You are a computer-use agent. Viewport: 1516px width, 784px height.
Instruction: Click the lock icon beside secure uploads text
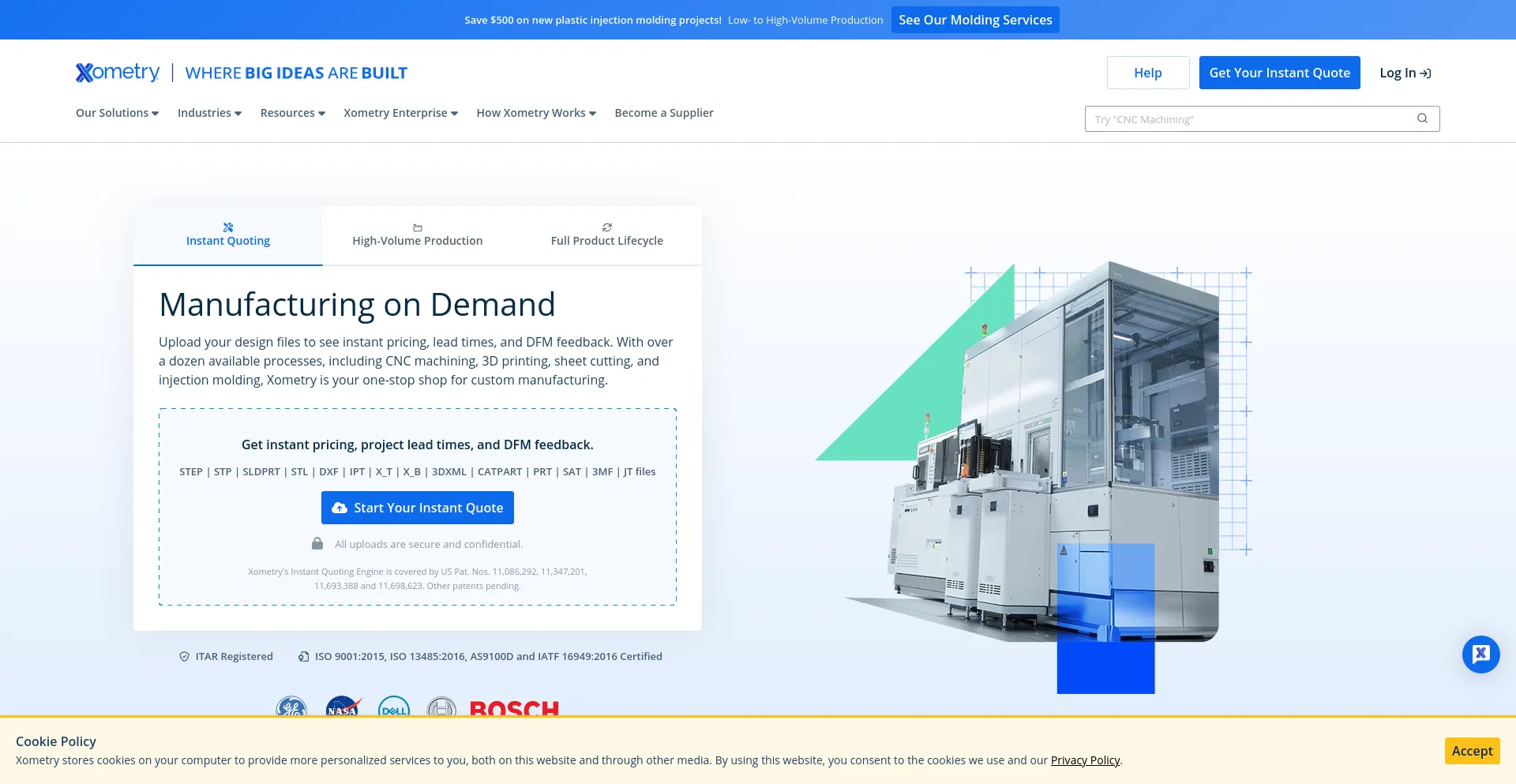pos(317,543)
